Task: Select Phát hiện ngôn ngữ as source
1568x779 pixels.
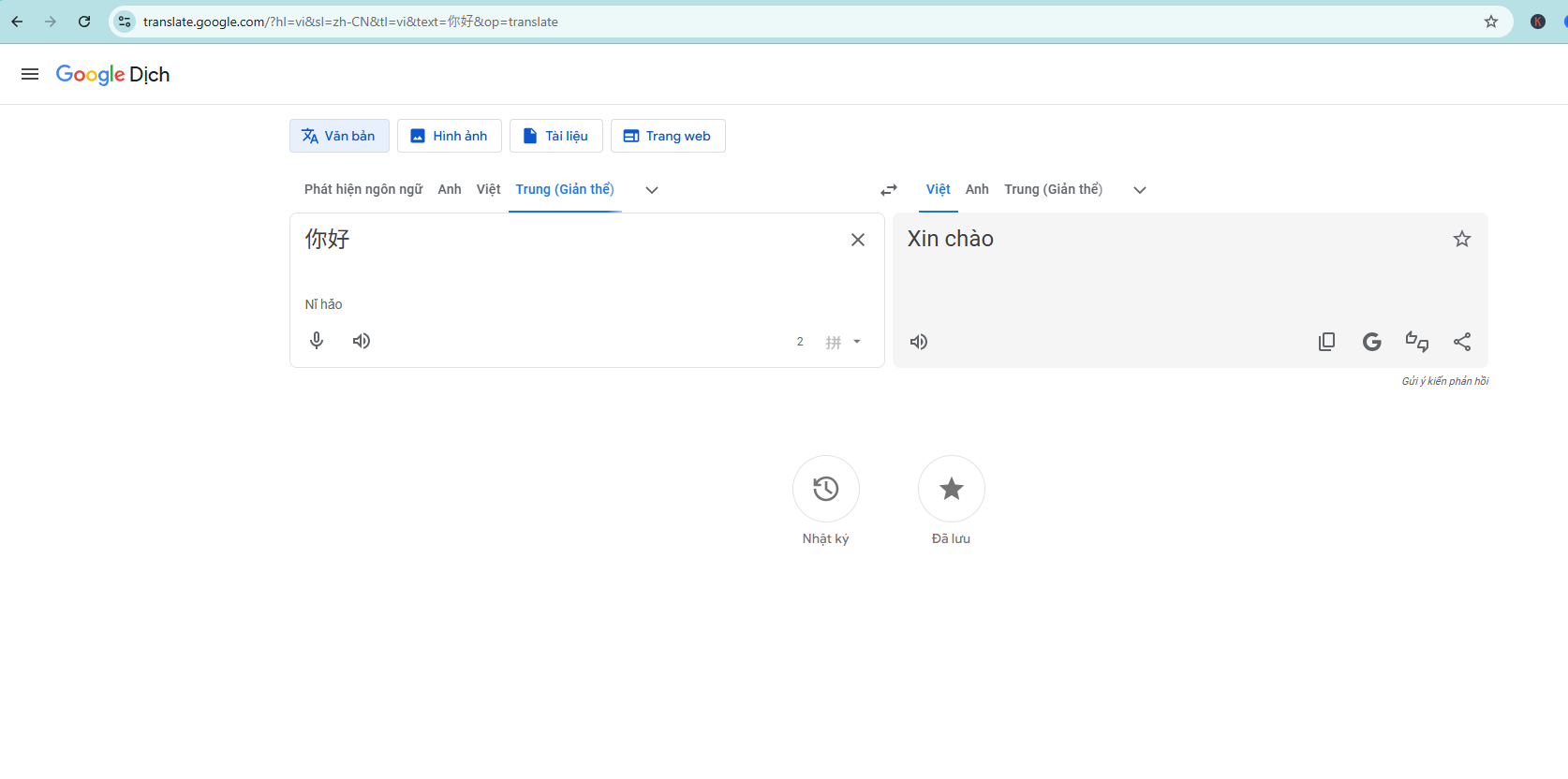Action: tap(363, 189)
